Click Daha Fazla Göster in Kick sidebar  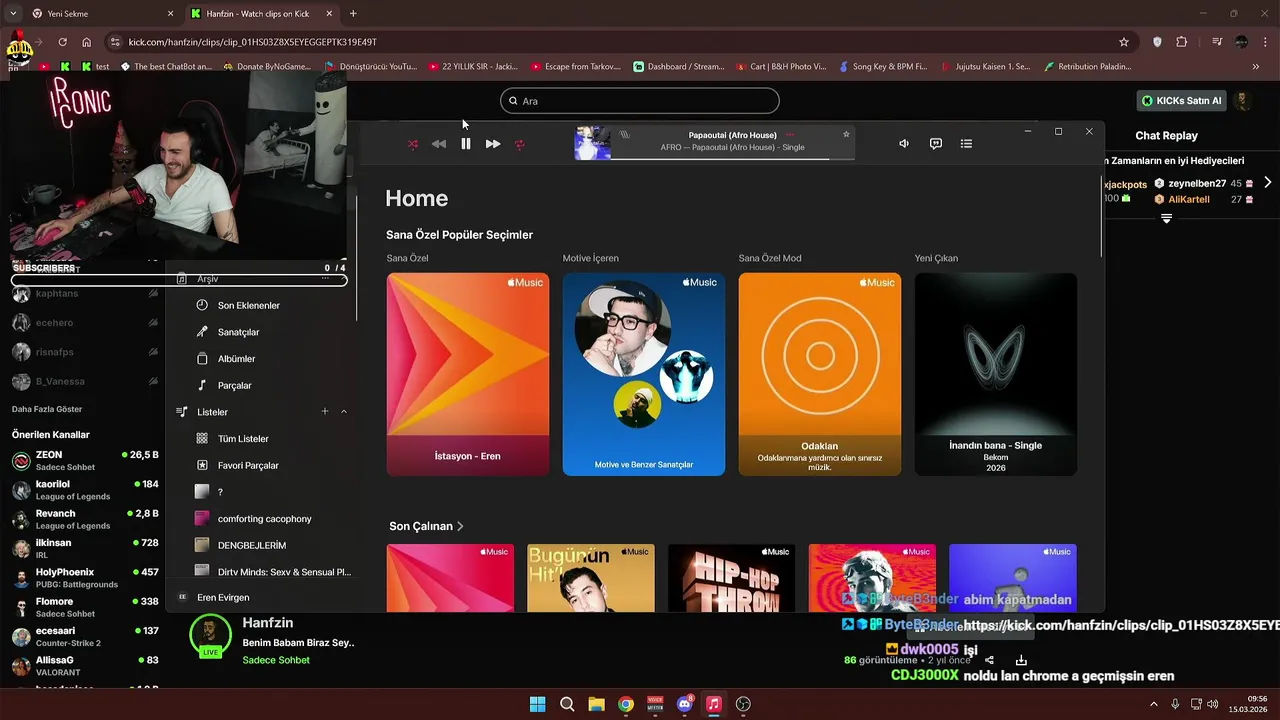pos(47,409)
